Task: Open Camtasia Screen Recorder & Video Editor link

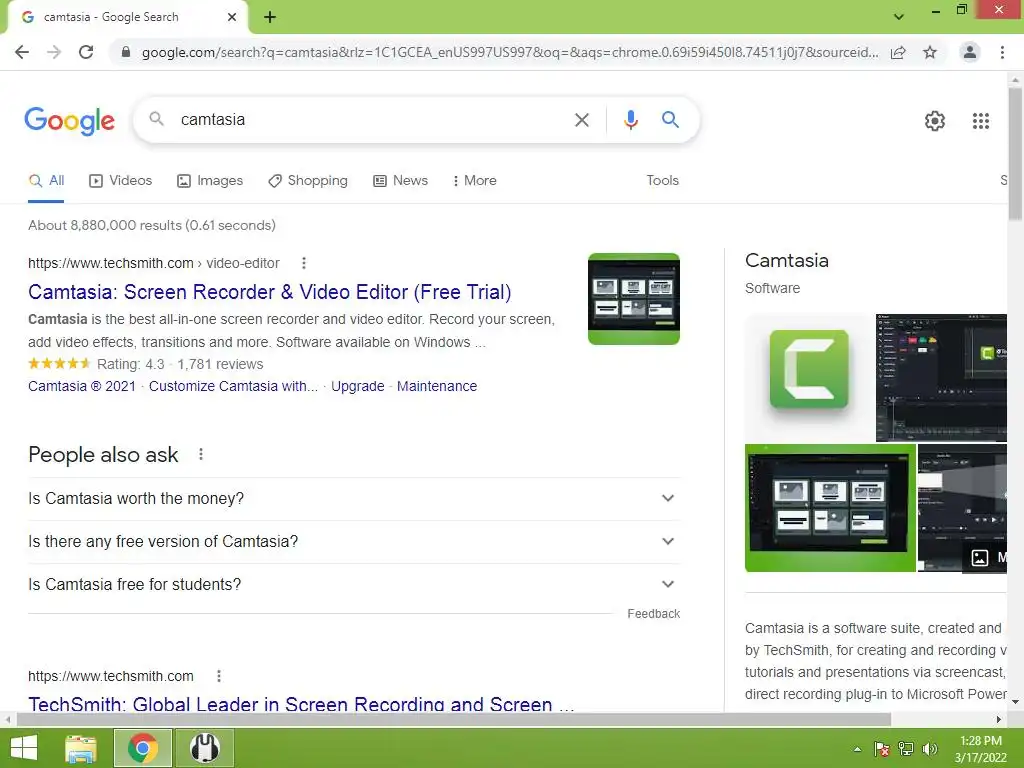Action: click(x=270, y=292)
